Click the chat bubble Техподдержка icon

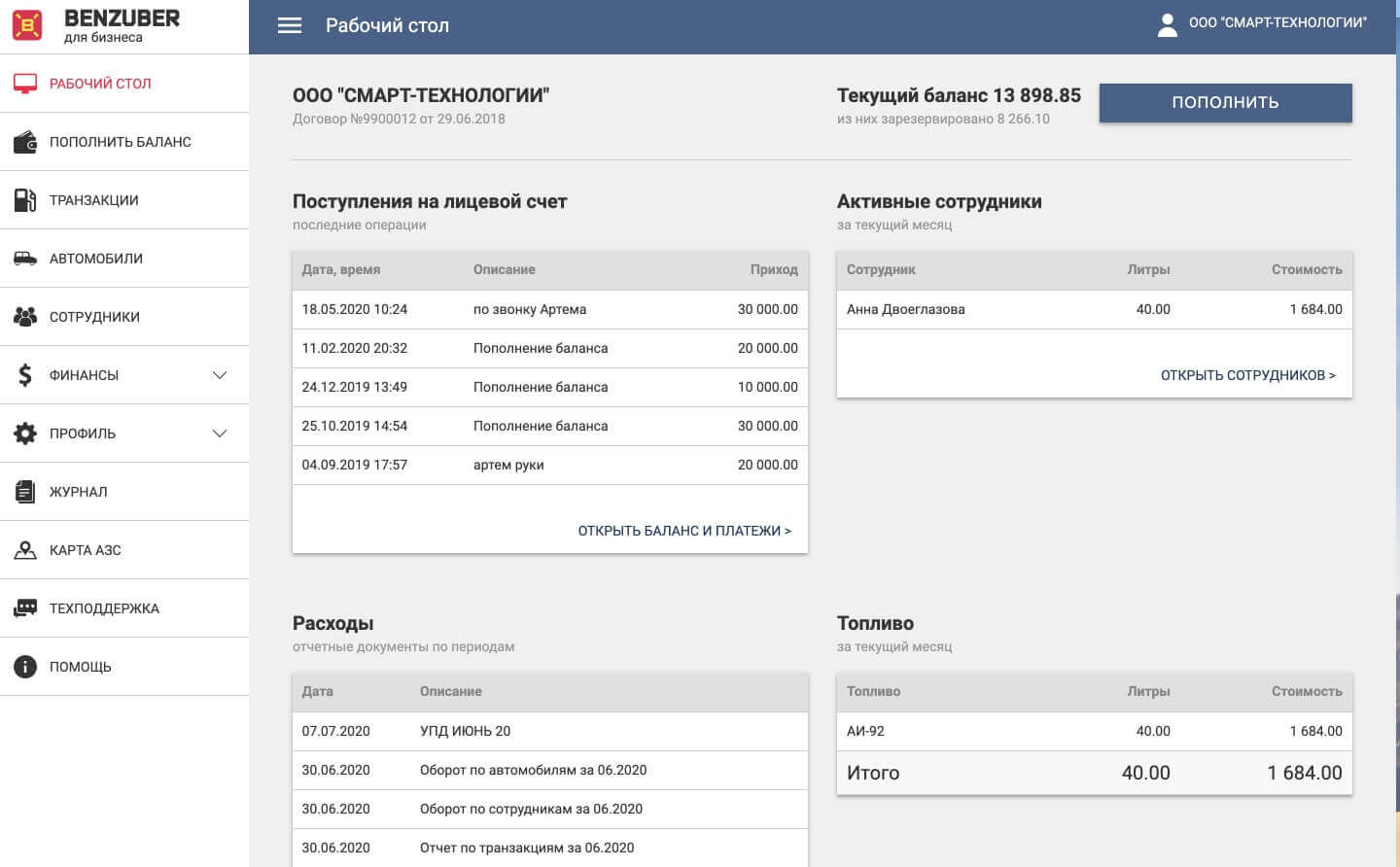coord(25,608)
